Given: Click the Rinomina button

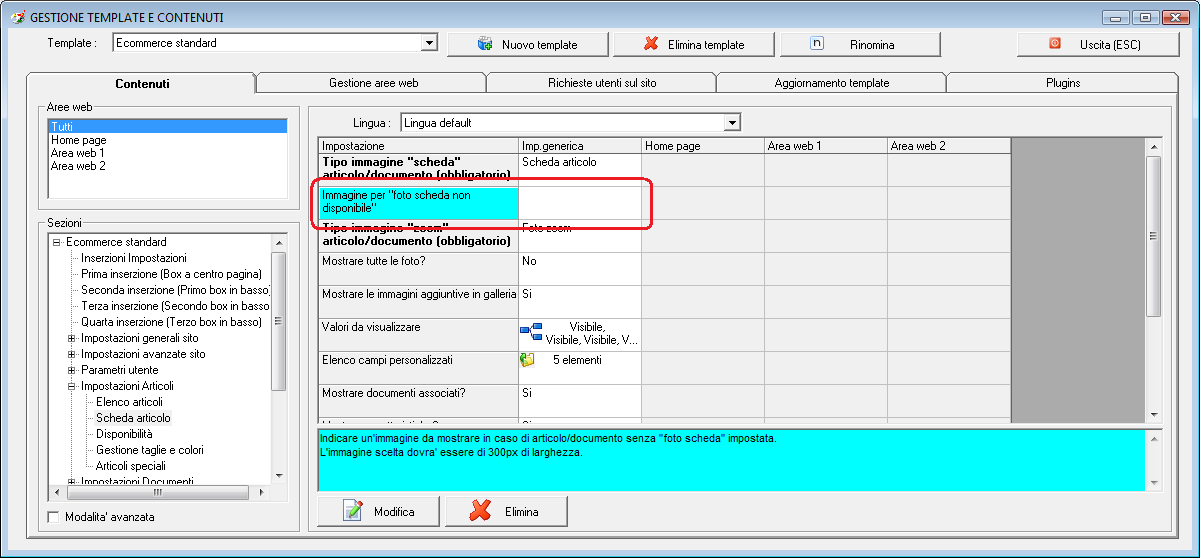Looking at the screenshot, I should (x=860, y=44).
